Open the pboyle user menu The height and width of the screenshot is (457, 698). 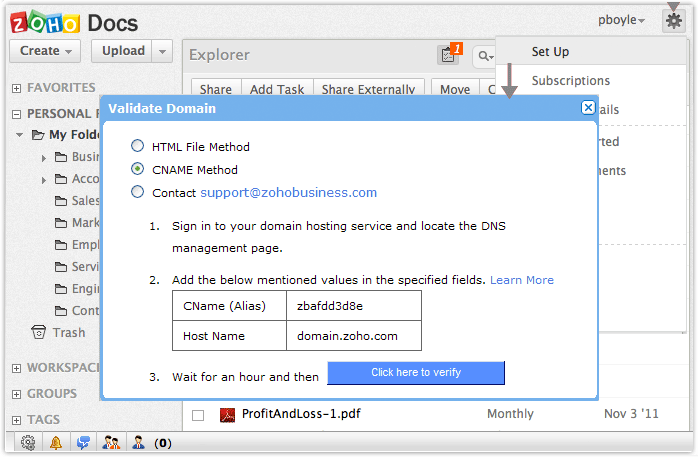tap(621, 20)
